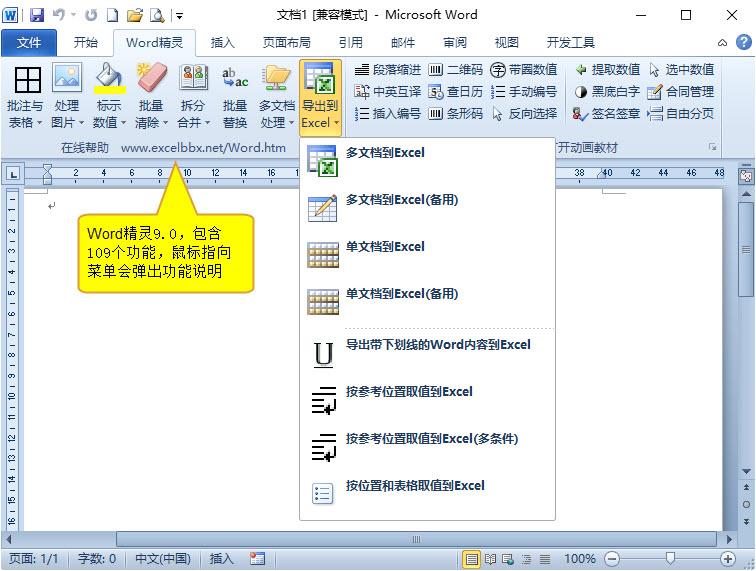The image size is (756, 571).
Task: Open the 引用 tab
Action: click(x=351, y=43)
